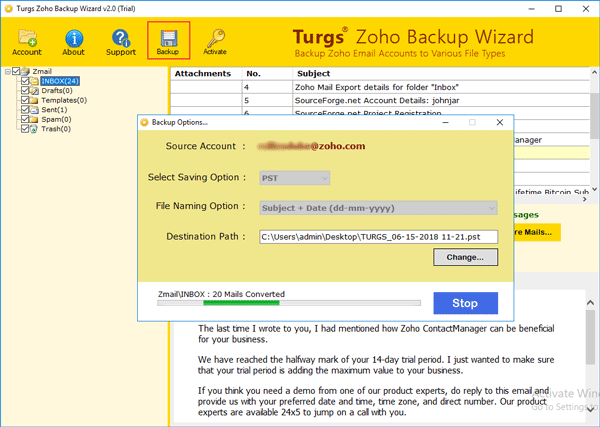Click the Drafts folder icon
This screenshot has width=600, height=427.
pyautogui.click(x=34, y=91)
